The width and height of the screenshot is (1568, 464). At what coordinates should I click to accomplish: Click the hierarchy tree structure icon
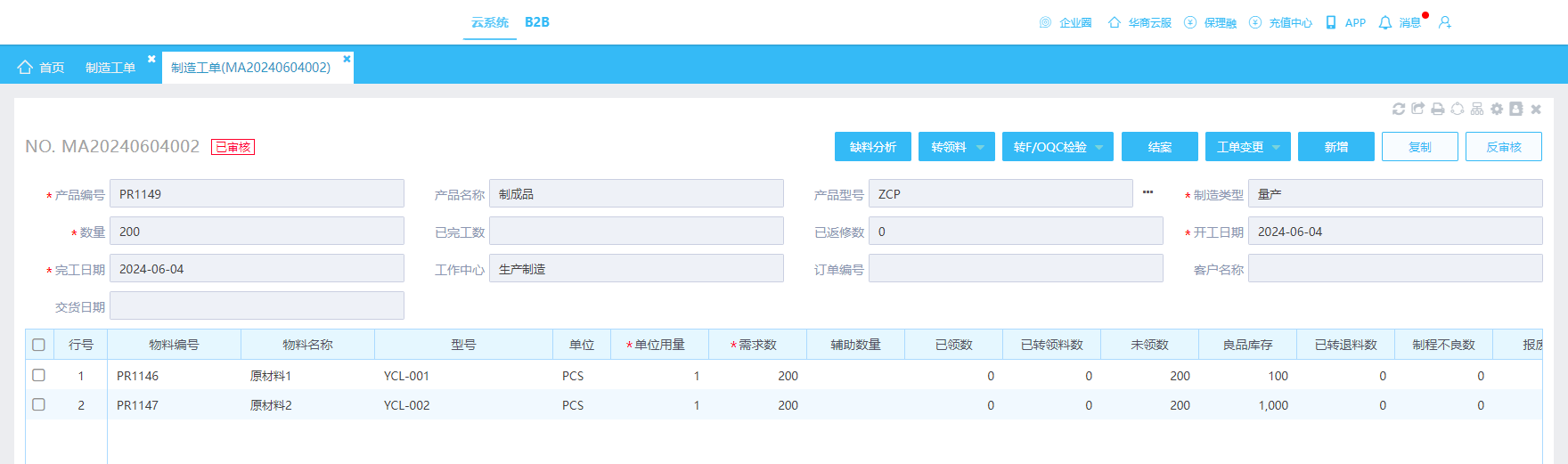pyautogui.click(x=1477, y=109)
